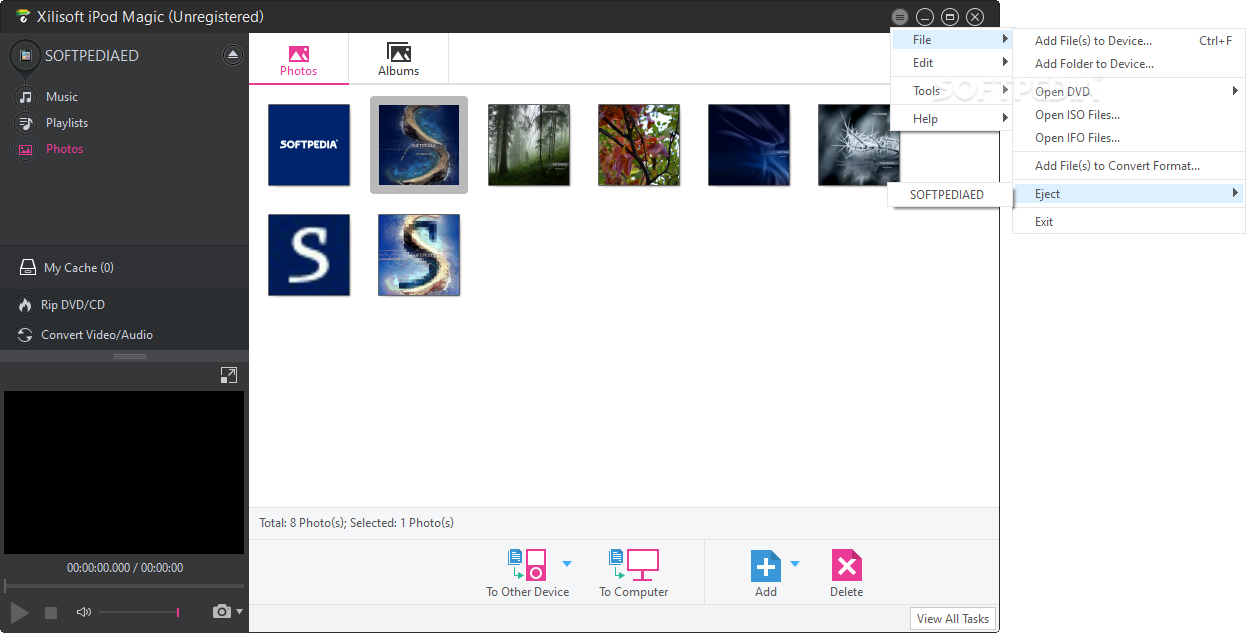Choose Open ISO Files
This screenshot has height=633, width=1246.
pyautogui.click(x=1129, y=115)
